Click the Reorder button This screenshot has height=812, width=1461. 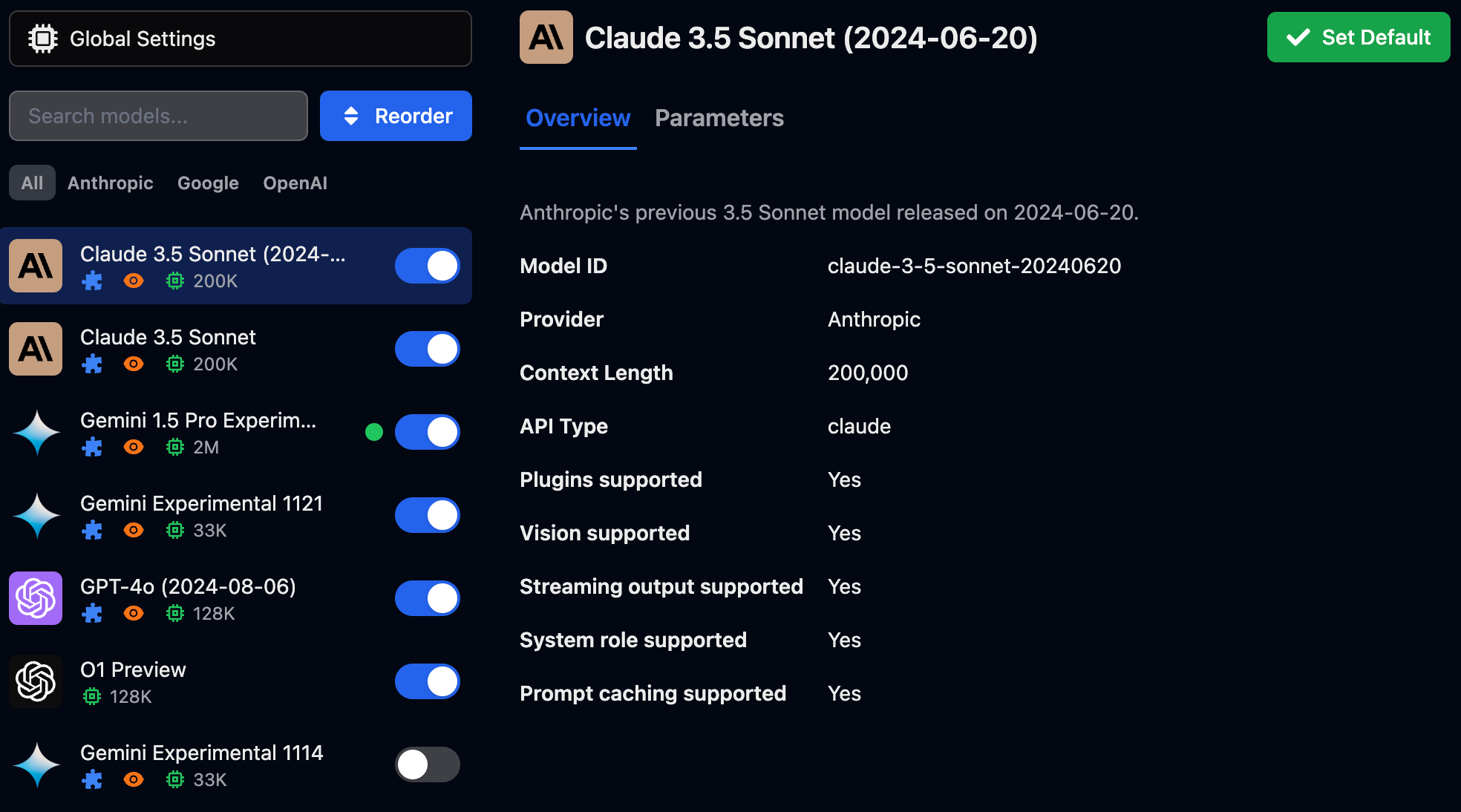[x=396, y=116]
